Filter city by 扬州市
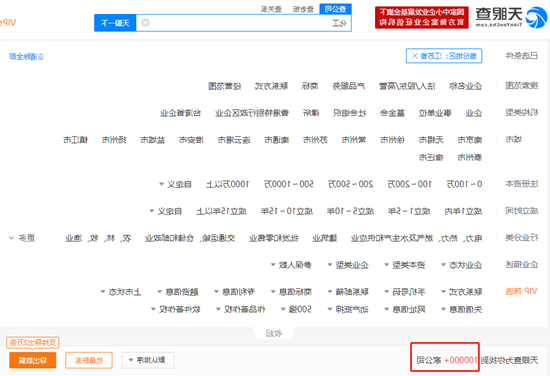The image size is (550, 376). coord(114,140)
